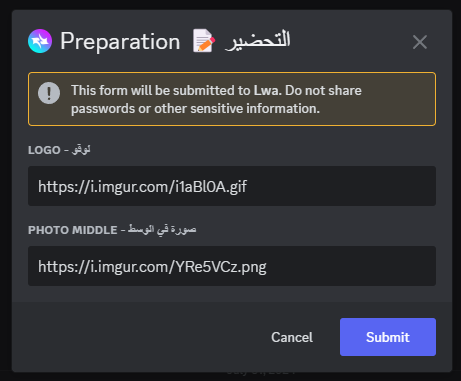
Task: Click the Lwa bot avatar icon
Action: click(x=40, y=41)
